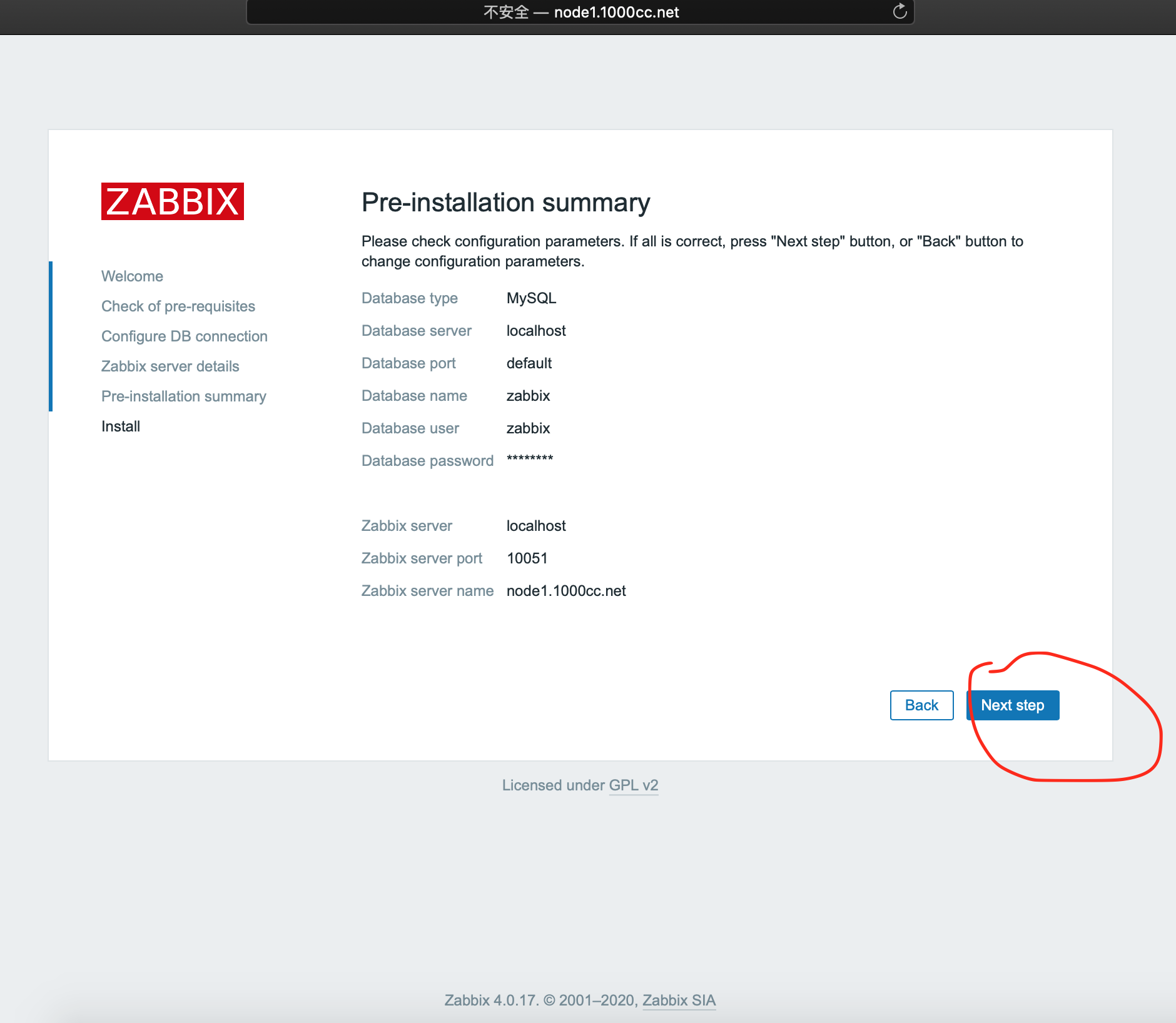Image resolution: width=1176 pixels, height=1023 pixels.
Task: Select the Welcome step in the sidebar
Action: pos(132,276)
